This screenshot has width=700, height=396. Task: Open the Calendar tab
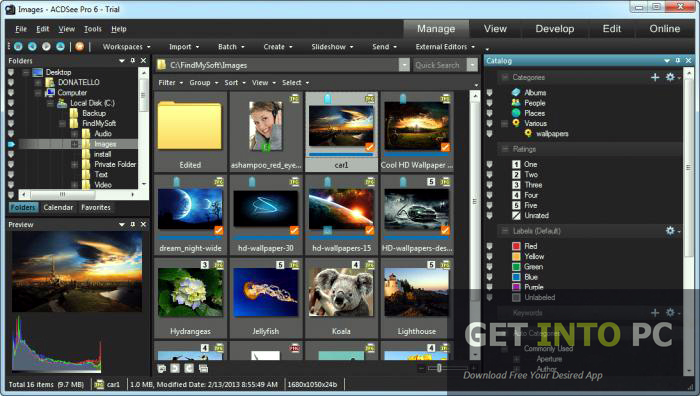[58, 207]
